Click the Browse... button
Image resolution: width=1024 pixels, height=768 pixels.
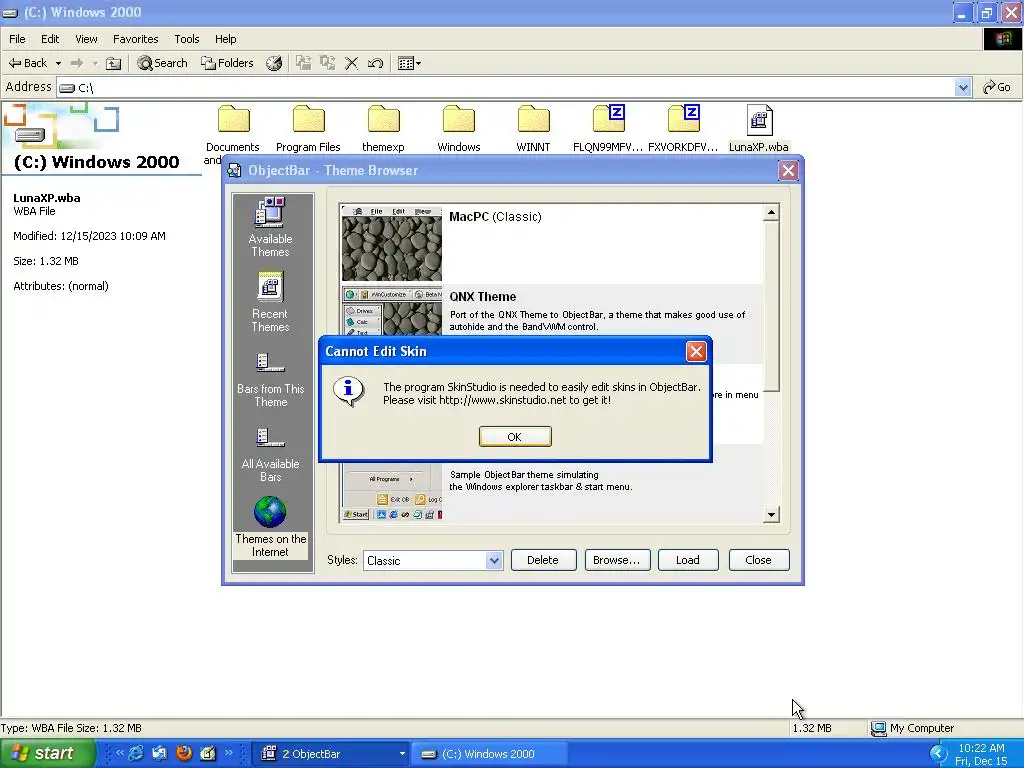616,560
